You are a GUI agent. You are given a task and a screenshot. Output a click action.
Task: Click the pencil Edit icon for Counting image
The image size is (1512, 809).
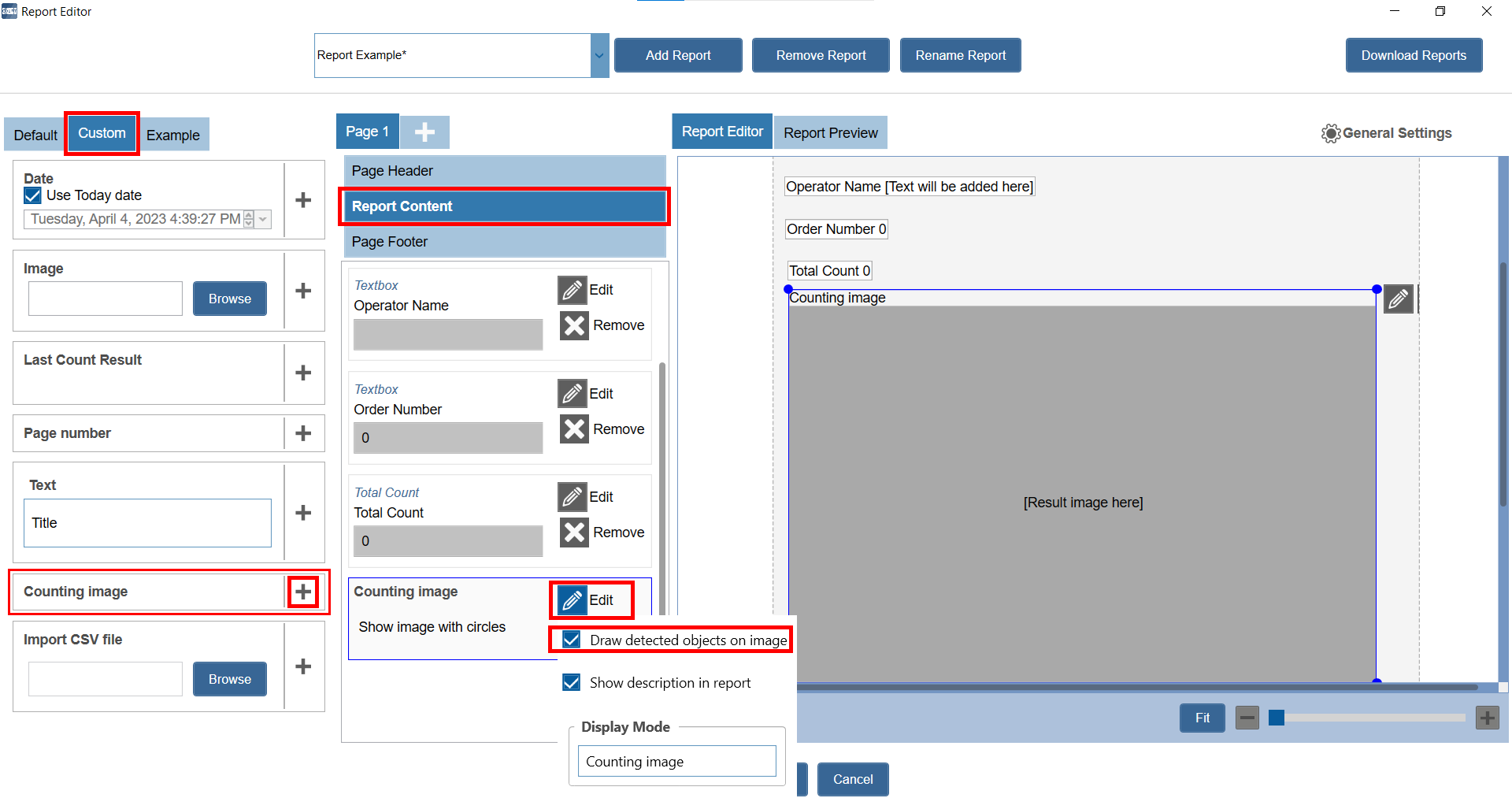pos(573,600)
